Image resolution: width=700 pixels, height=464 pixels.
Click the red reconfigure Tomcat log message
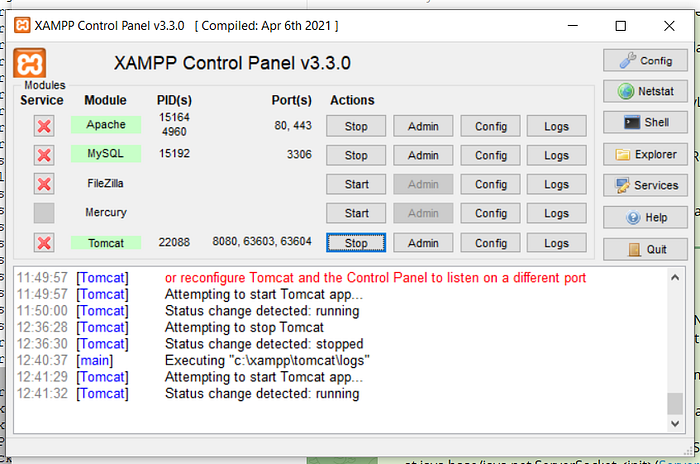375,278
